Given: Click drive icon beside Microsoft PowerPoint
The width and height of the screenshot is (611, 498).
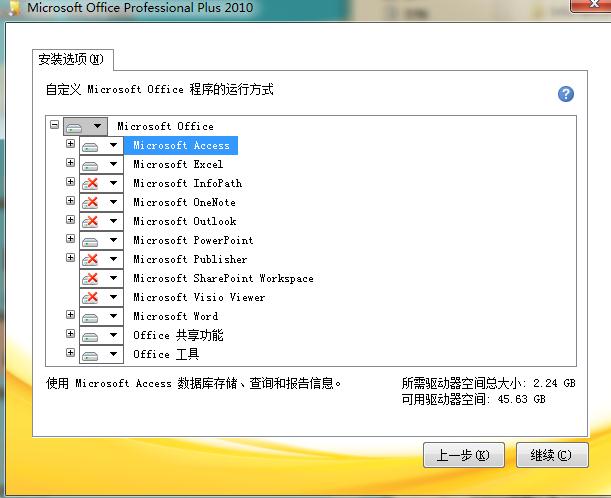Looking at the screenshot, I should (90, 241).
